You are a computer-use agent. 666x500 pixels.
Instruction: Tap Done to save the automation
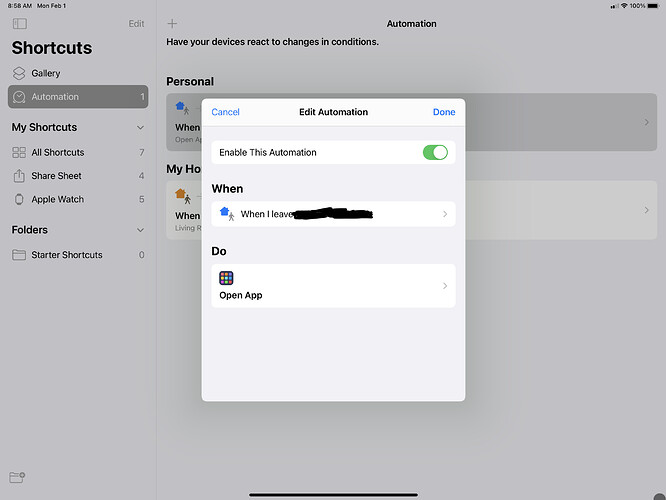click(444, 112)
